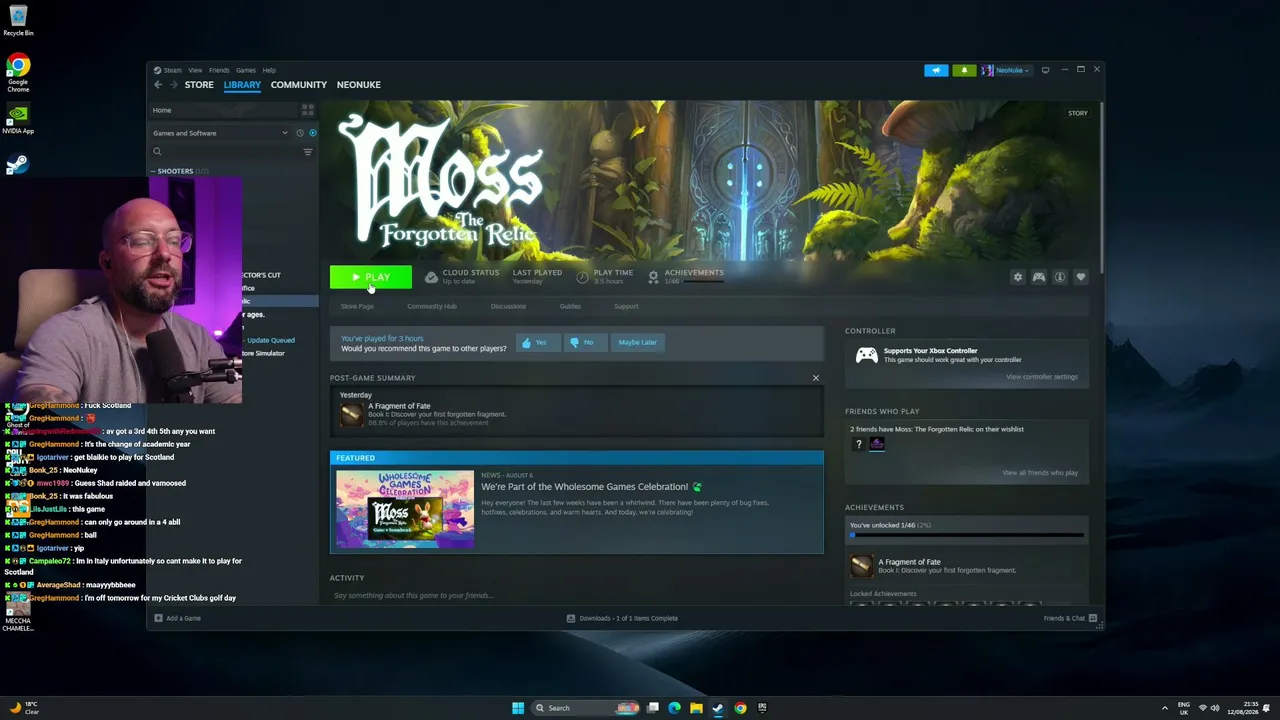Add Moss to favorites heart
This screenshot has height=720, width=1280.
[x=1081, y=277]
